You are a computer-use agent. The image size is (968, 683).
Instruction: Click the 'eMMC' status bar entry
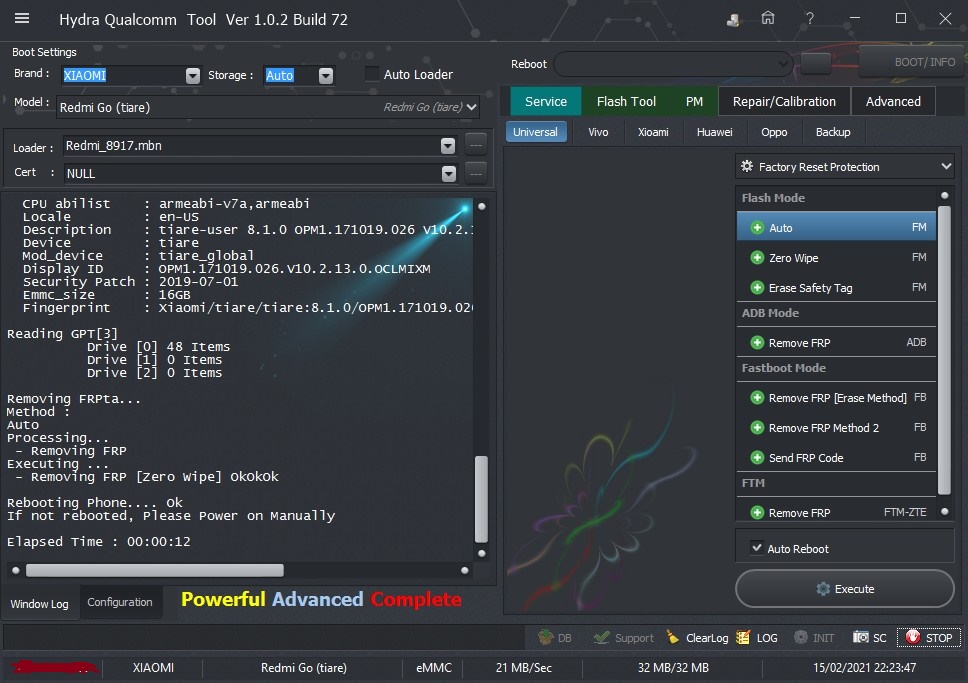[x=434, y=668]
